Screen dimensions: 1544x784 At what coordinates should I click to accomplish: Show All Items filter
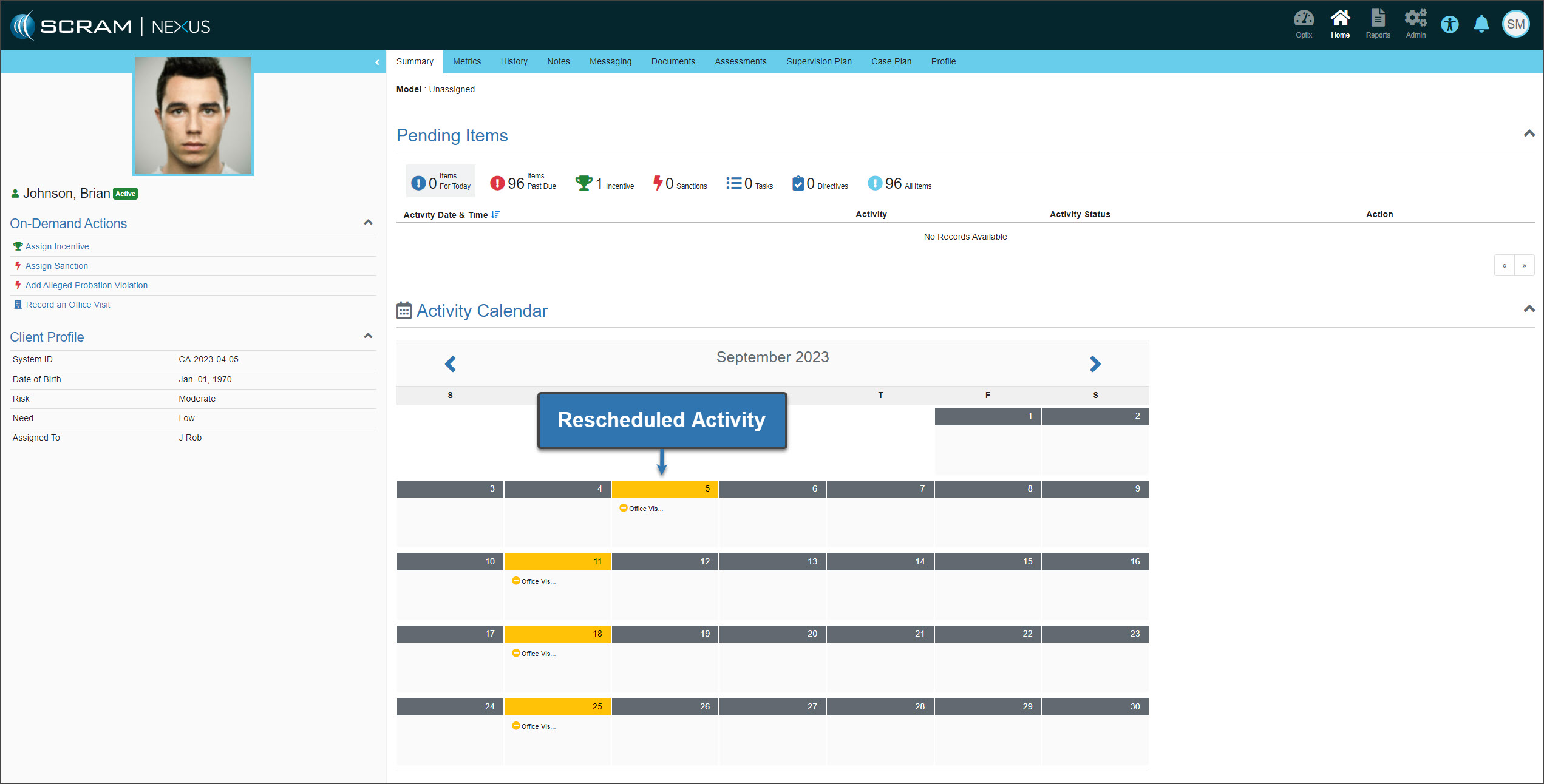[x=899, y=183]
